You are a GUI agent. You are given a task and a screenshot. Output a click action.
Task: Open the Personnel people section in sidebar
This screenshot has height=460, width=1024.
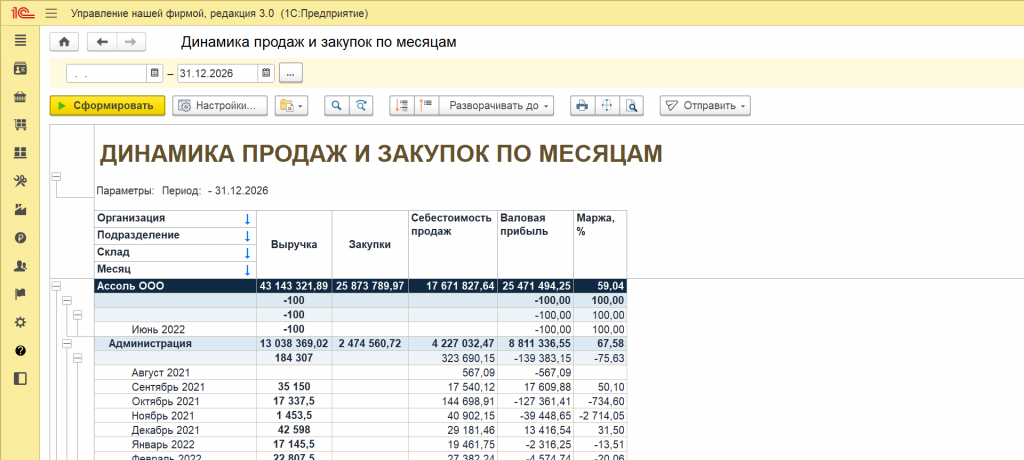coord(20,266)
